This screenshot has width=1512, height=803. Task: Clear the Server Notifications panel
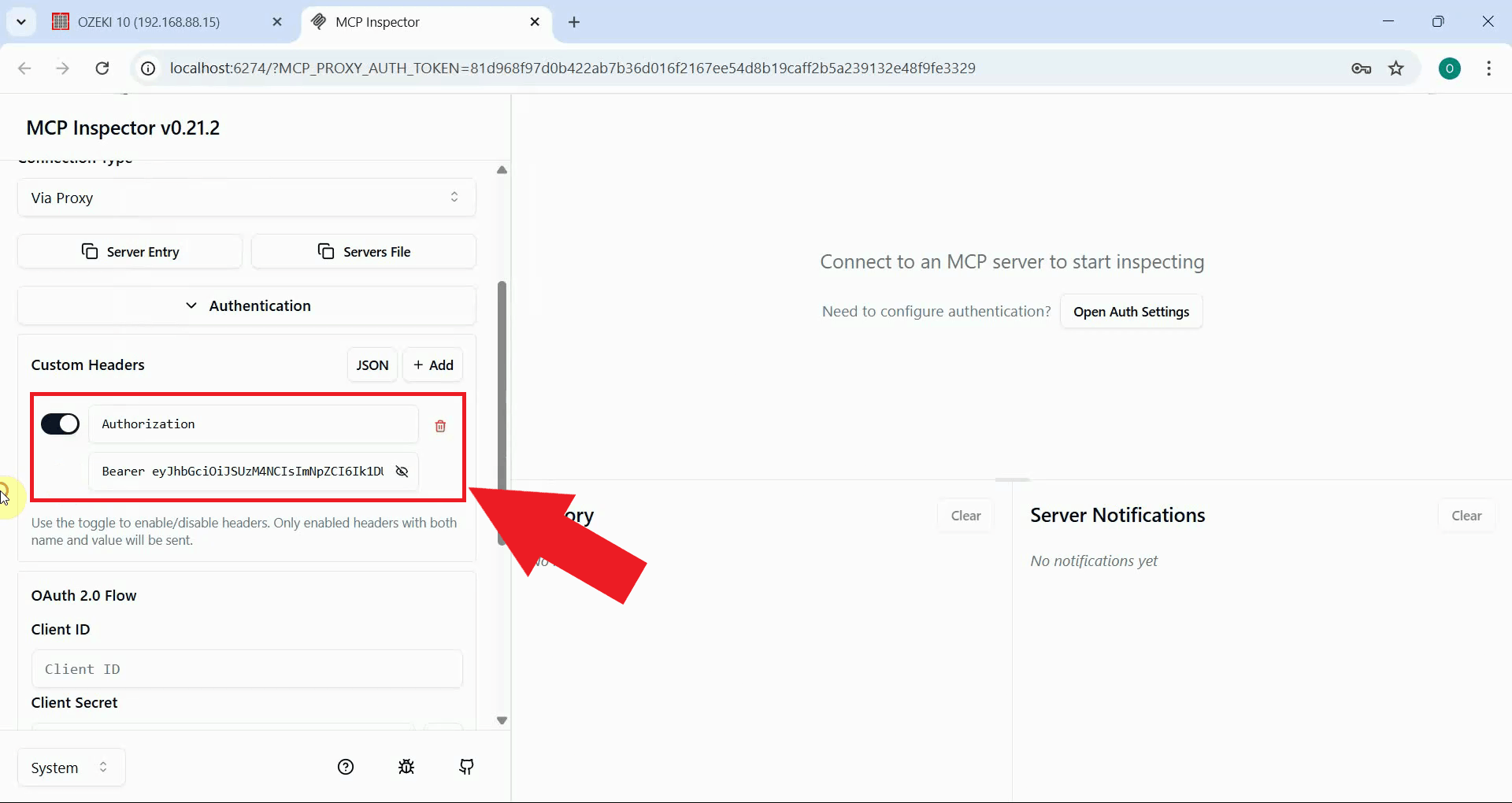pos(1466,515)
